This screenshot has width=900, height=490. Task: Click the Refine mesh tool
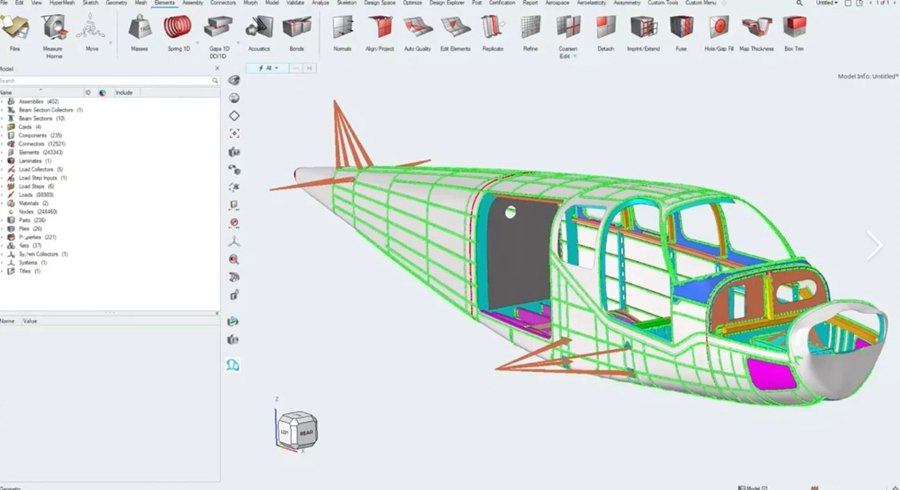pyautogui.click(x=530, y=34)
